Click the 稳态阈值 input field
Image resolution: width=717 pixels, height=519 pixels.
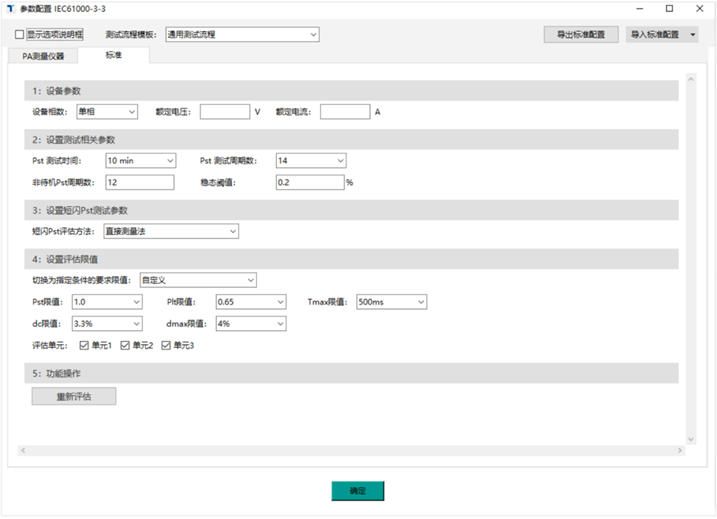coord(310,182)
